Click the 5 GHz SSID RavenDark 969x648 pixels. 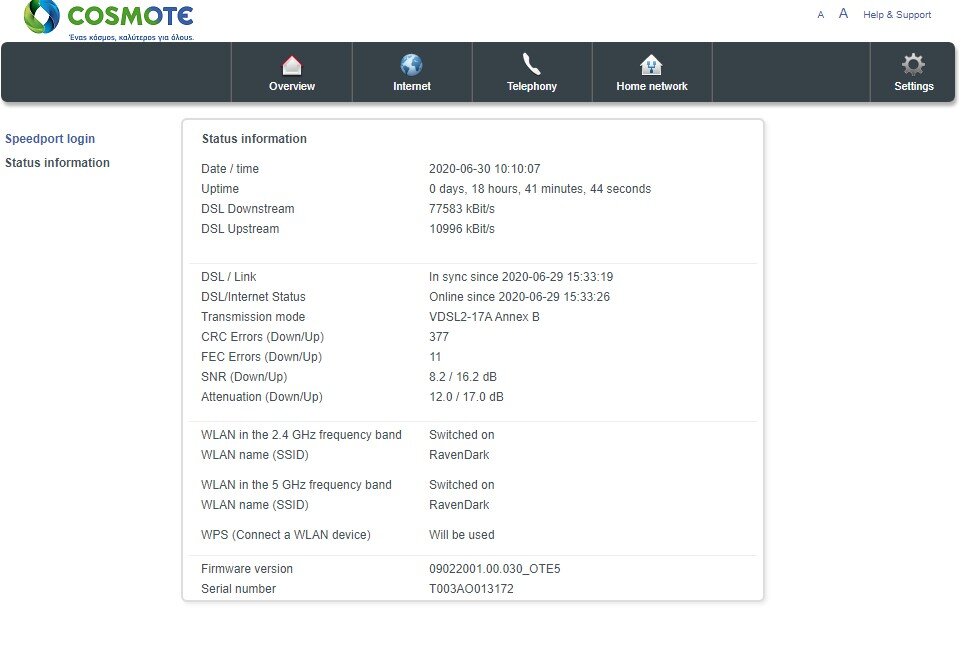pyautogui.click(x=459, y=505)
